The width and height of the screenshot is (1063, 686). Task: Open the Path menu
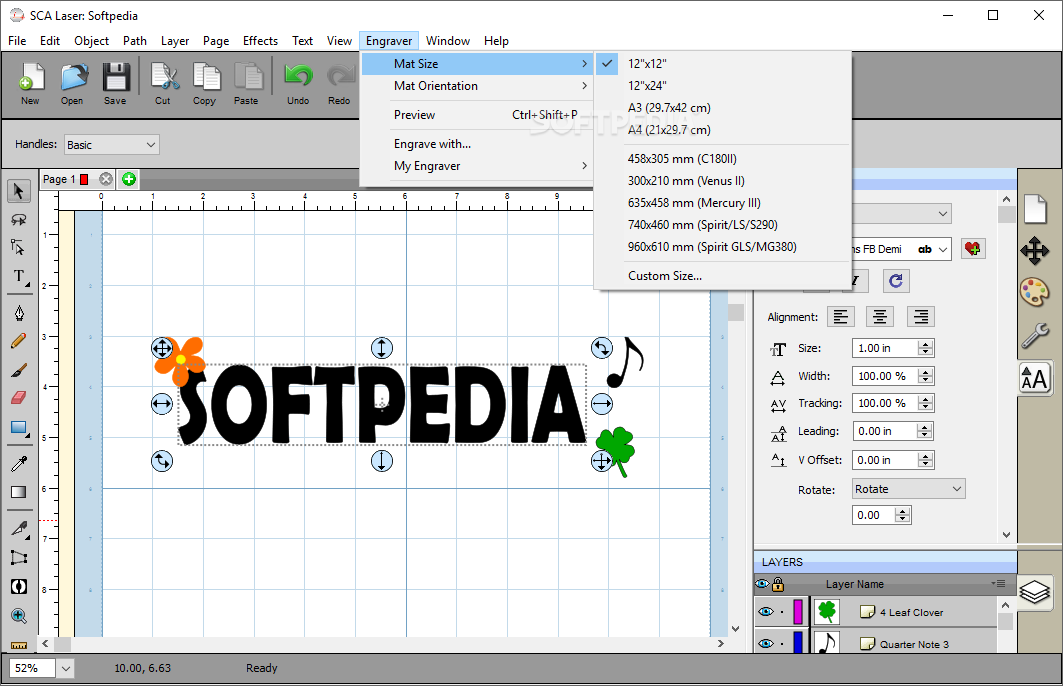[135, 41]
